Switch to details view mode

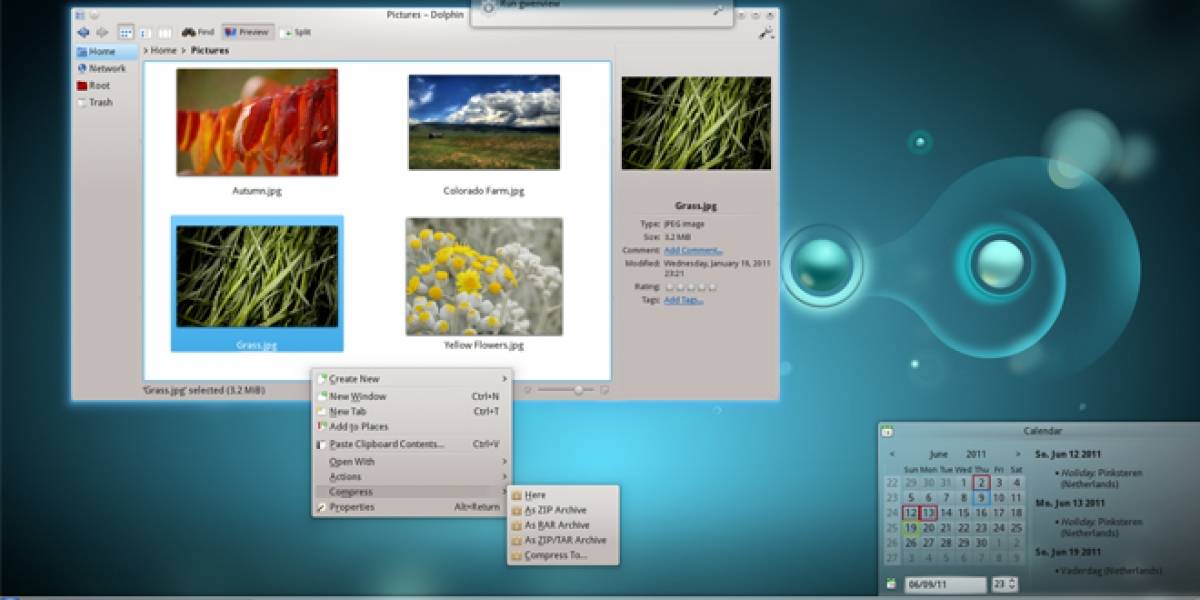coord(145,32)
